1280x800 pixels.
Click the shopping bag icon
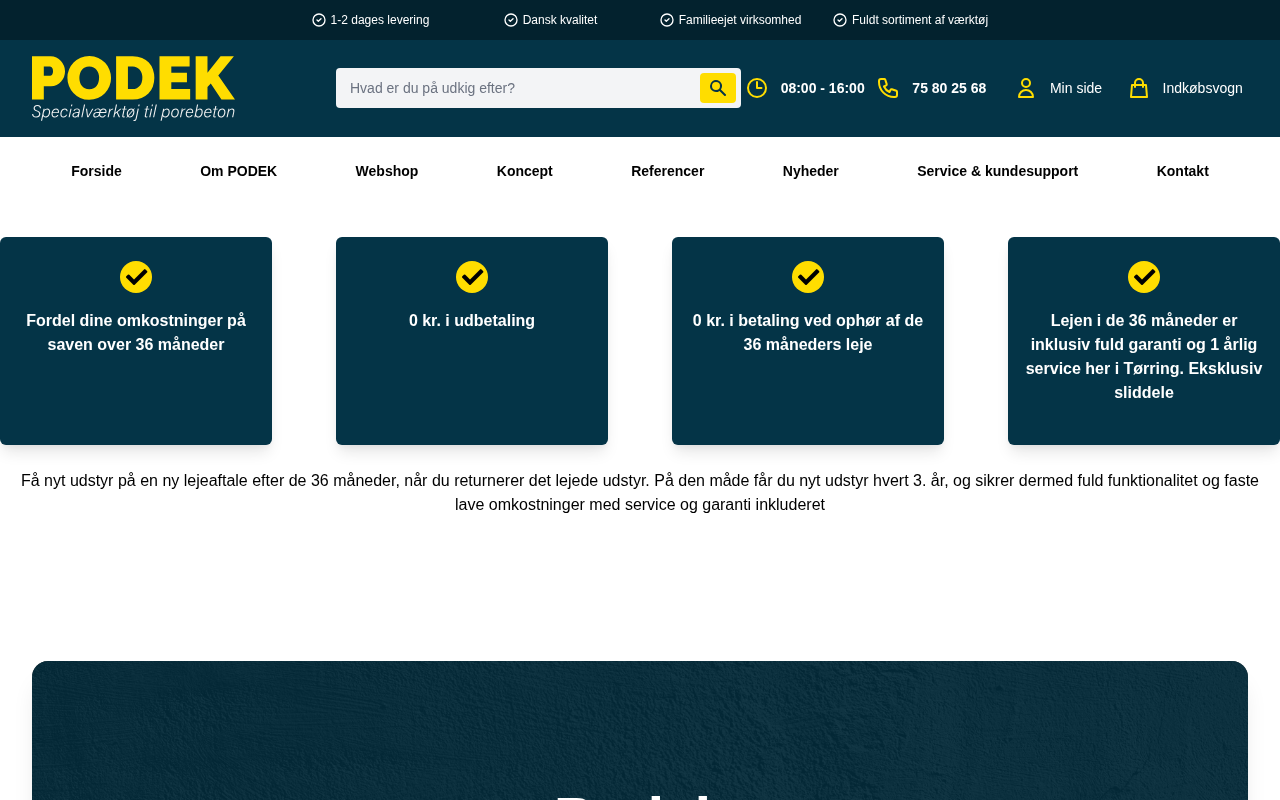coord(1139,88)
